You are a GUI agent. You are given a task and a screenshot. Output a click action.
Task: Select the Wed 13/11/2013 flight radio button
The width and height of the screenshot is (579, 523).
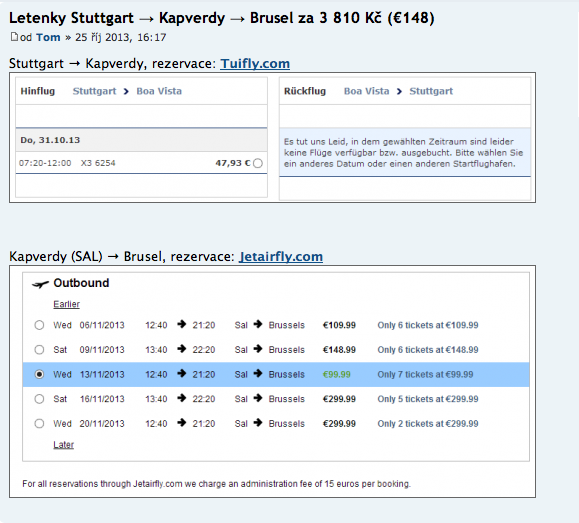pos(39,374)
